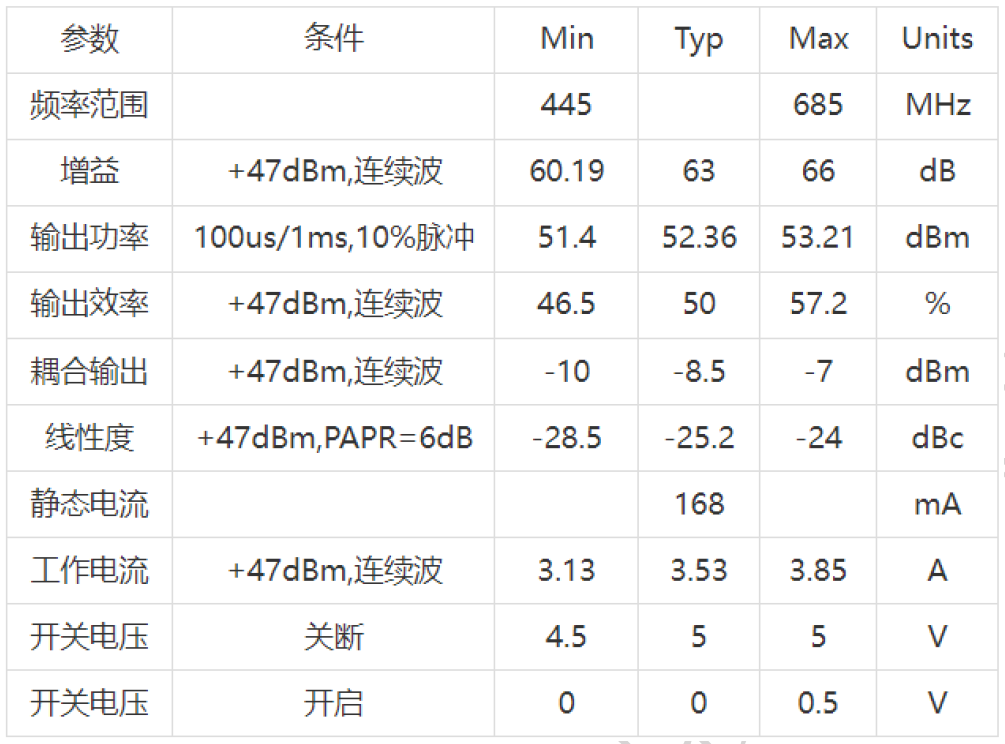
Task: Click the Typ column header
Action: 699,40
